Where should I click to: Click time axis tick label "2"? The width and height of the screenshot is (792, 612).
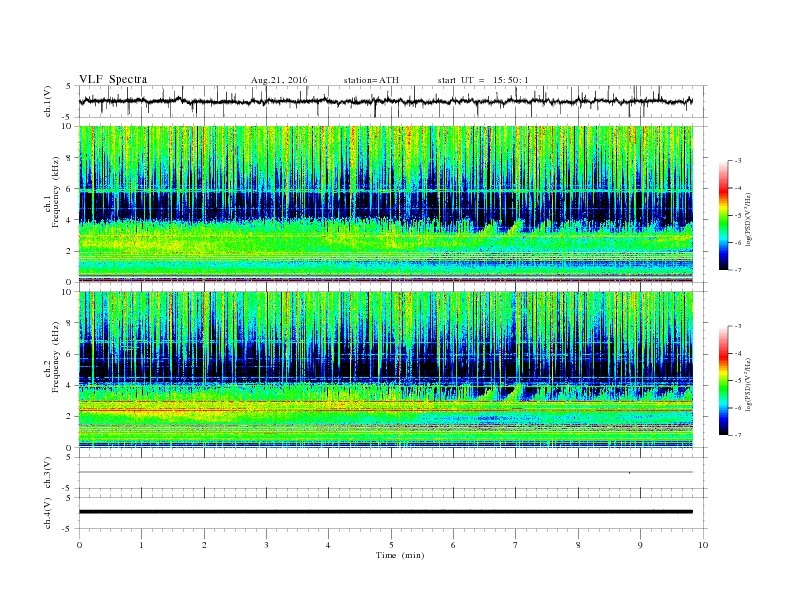click(204, 545)
